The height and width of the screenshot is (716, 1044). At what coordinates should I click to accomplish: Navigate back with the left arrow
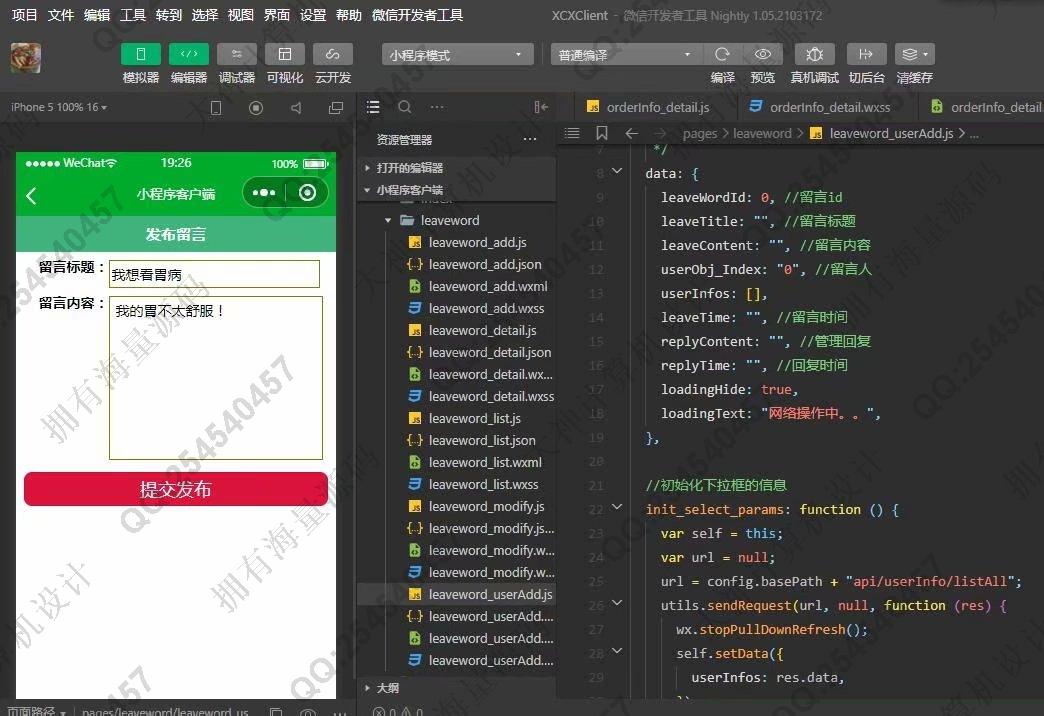click(631, 133)
